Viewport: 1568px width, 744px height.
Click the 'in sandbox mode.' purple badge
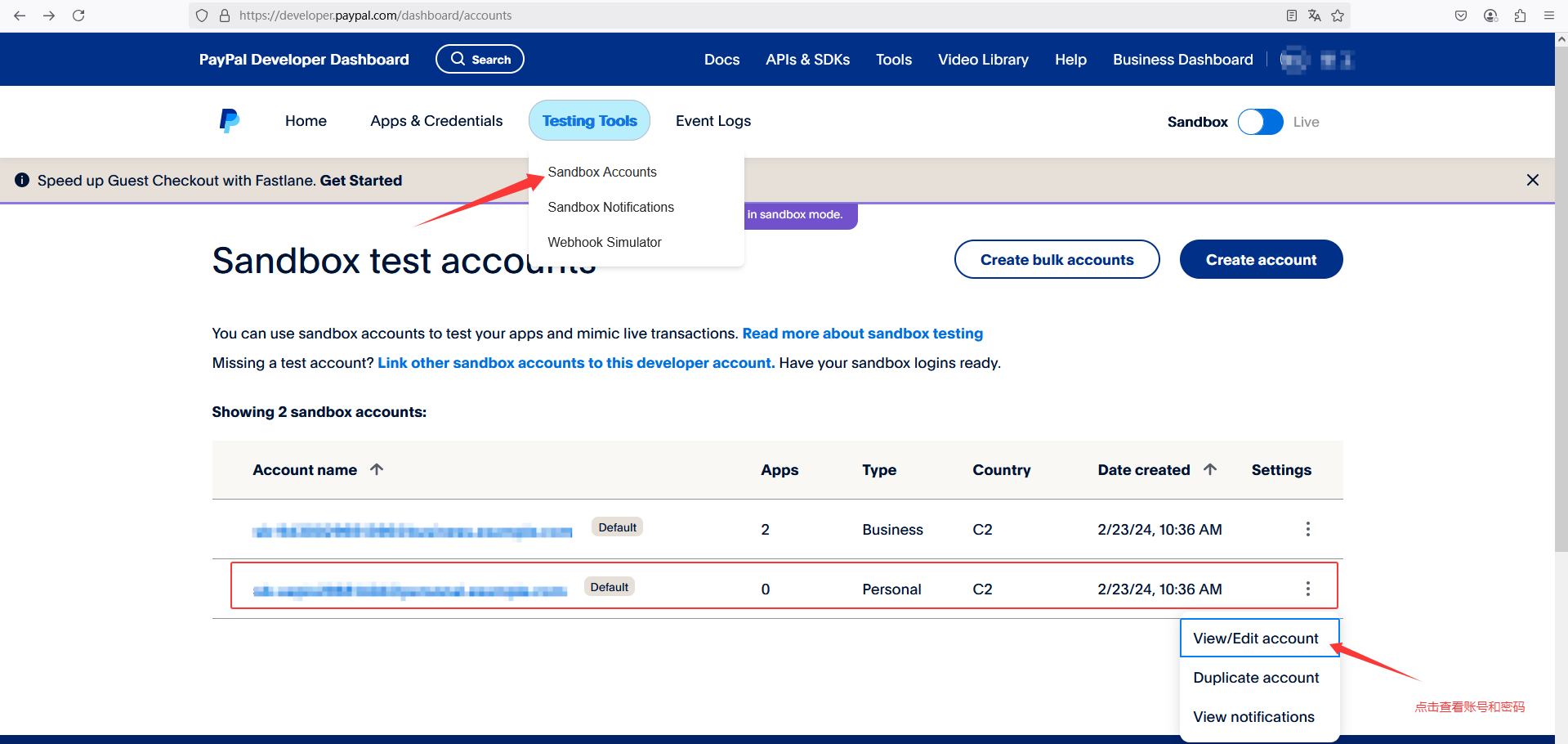click(x=801, y=215)
